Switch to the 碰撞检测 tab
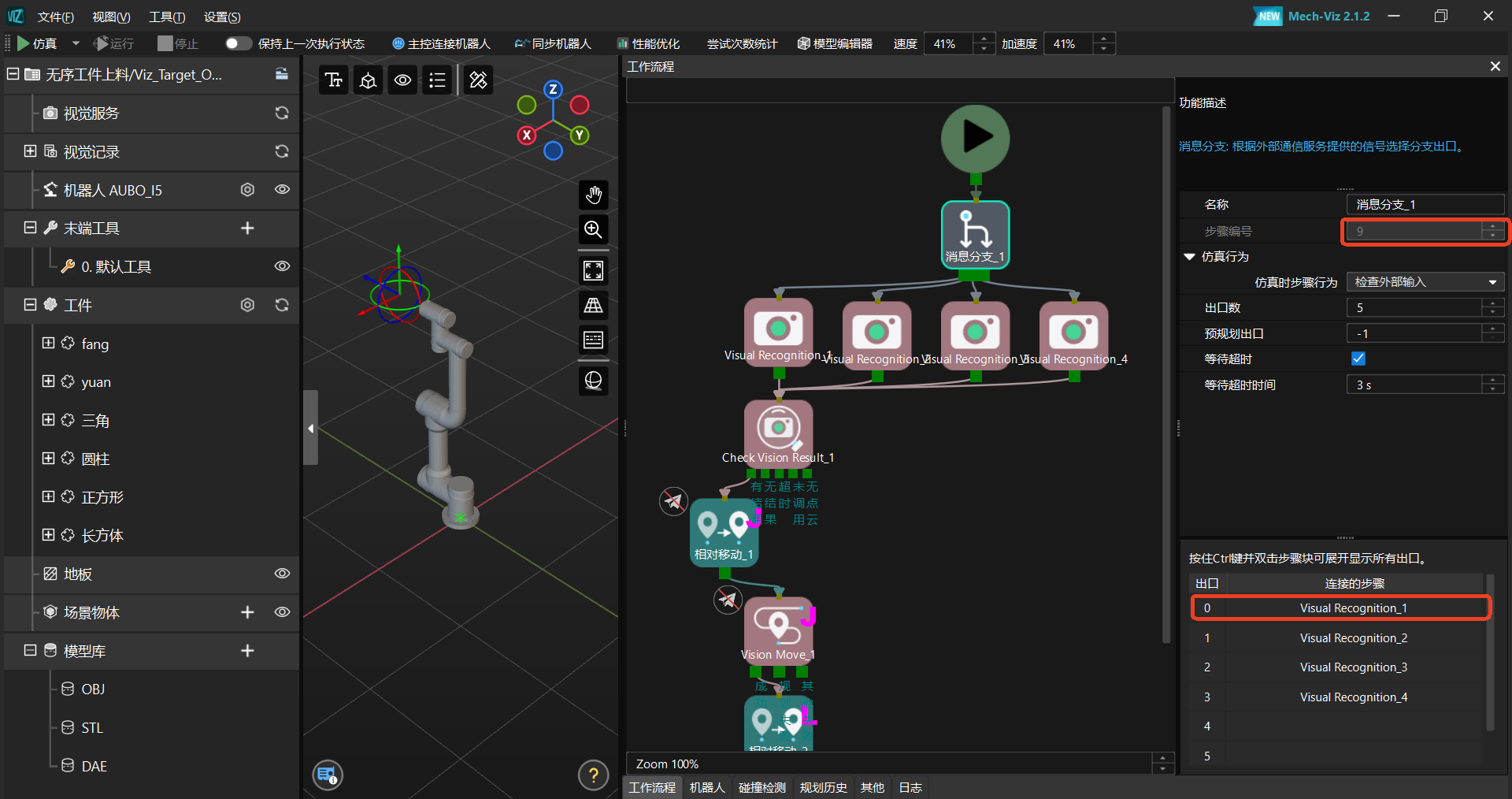The image size is (1512, 799). (x=762, y=787)
